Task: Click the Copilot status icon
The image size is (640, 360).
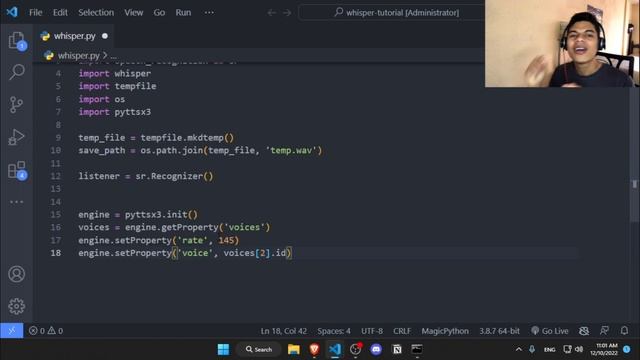Action: pos(584,331)
